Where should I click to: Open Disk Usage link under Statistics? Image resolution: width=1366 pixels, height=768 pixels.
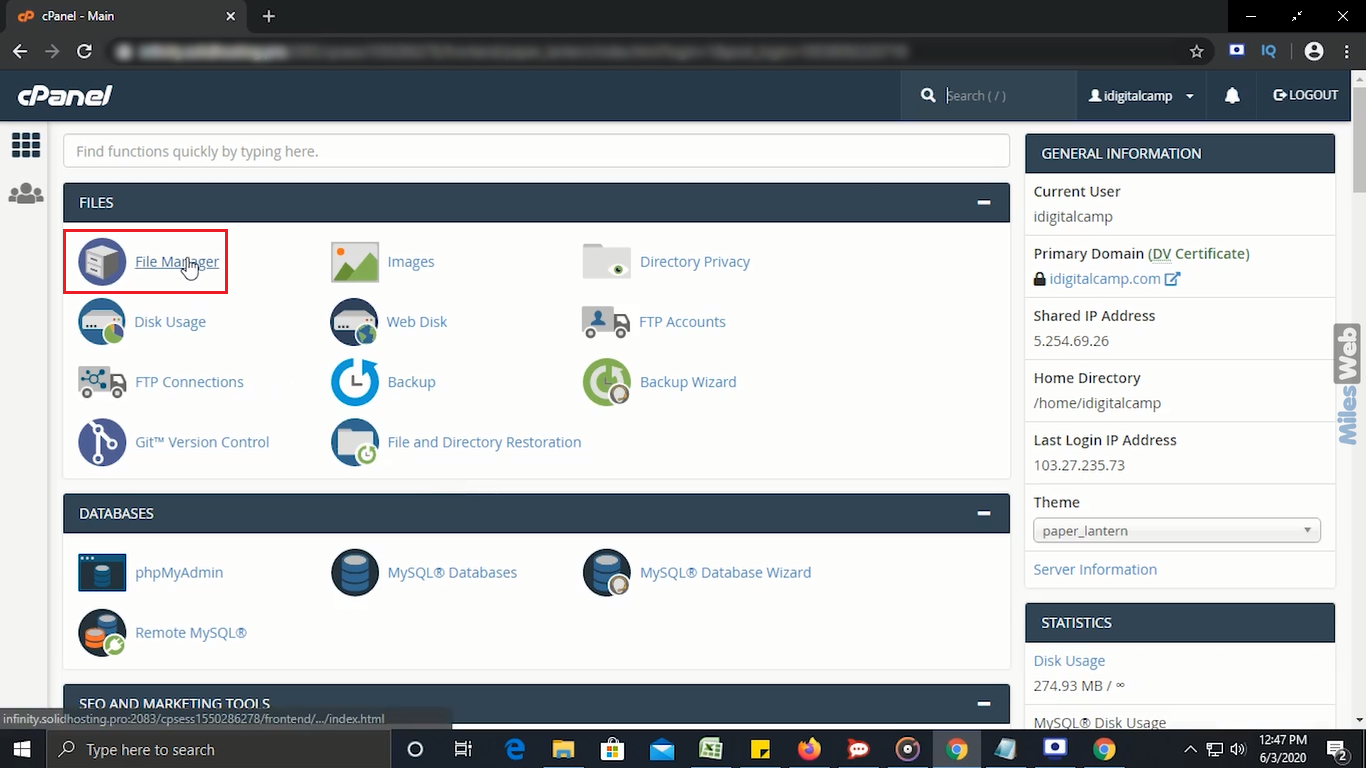pos(1069,661)
